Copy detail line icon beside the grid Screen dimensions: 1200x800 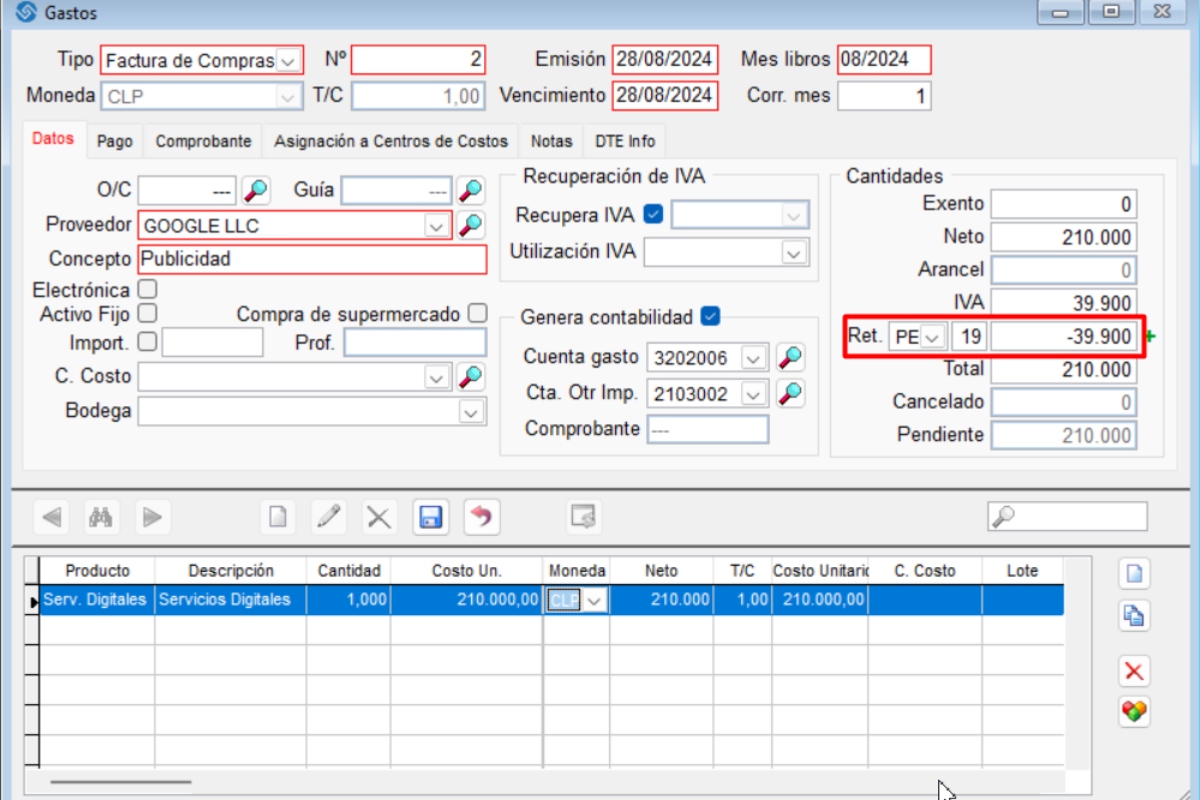[1134, 616]
